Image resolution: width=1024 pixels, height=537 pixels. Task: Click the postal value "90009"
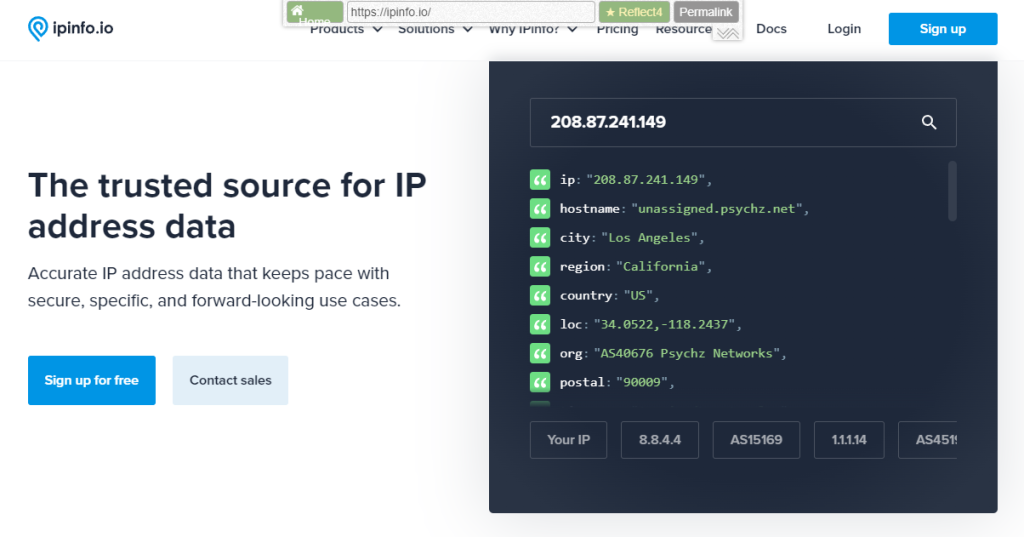pyautogui.click(x=641, y=382)
